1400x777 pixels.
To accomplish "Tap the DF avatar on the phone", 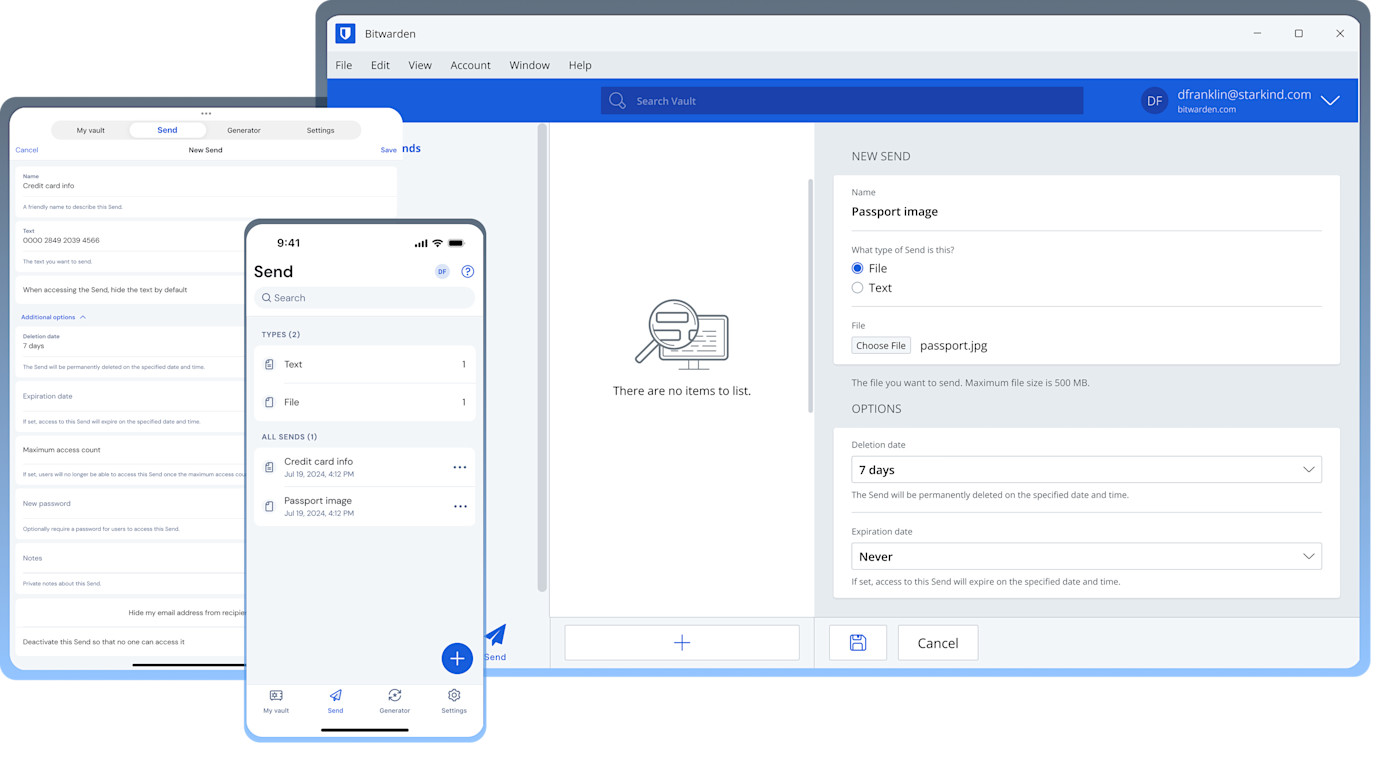I will (442, 272).
